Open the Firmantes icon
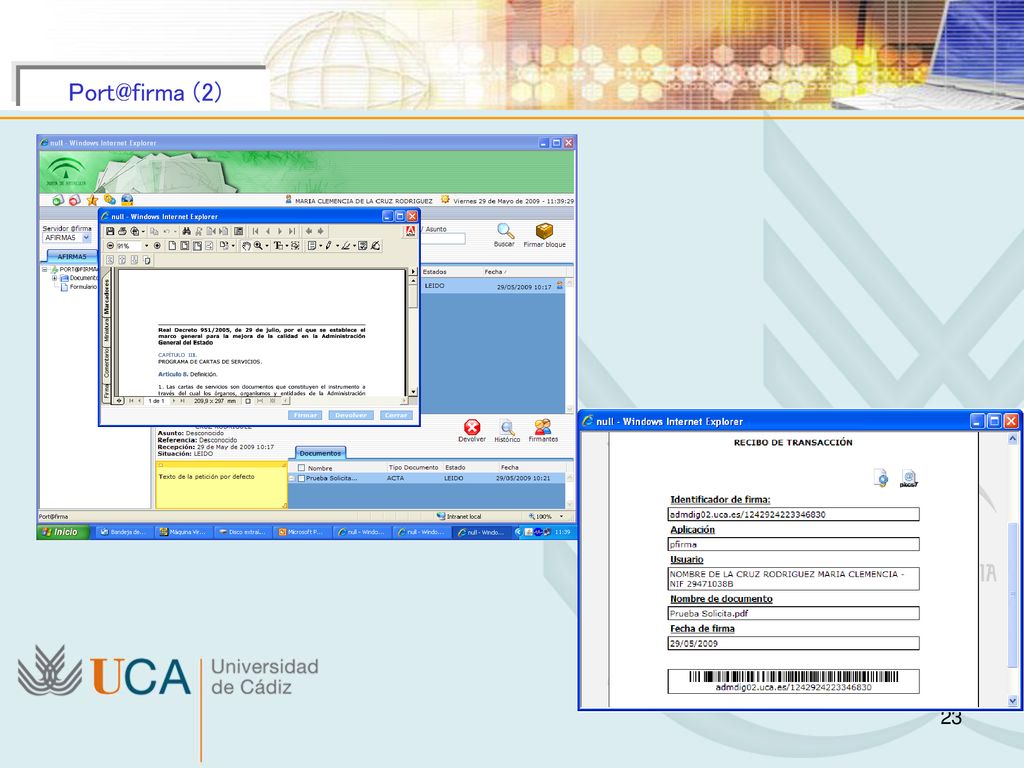1024x768 pixels. coord(543,427)
